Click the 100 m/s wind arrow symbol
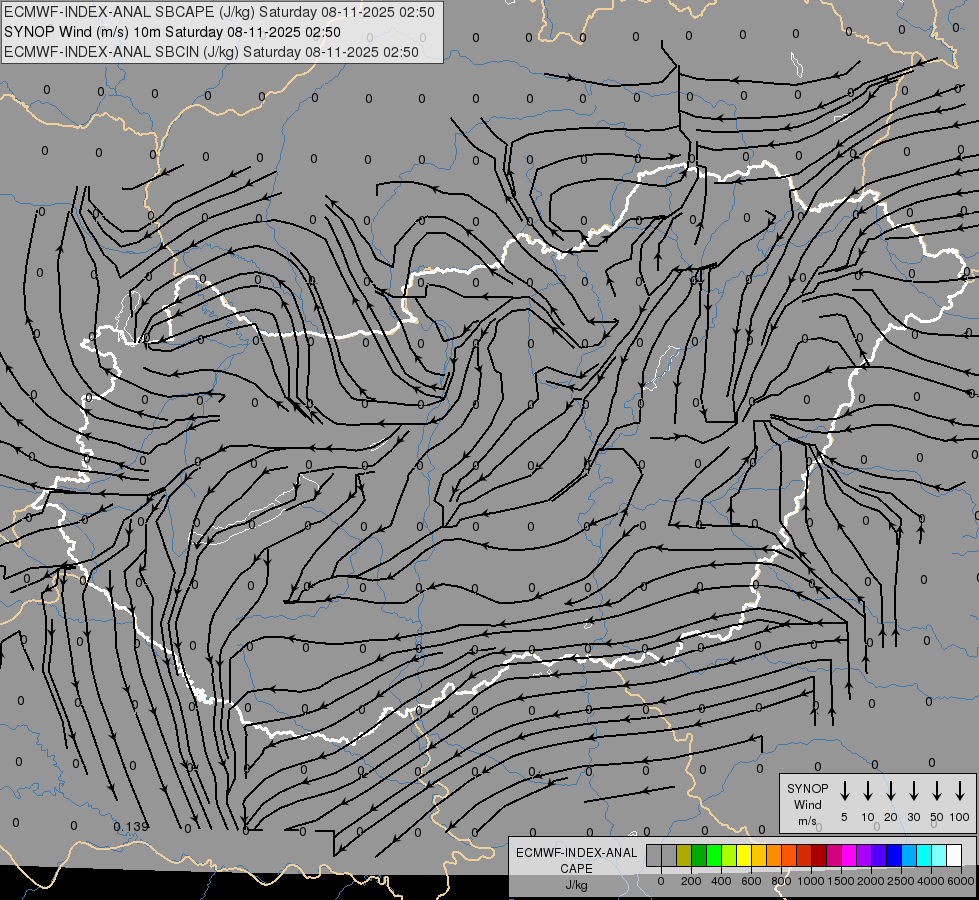Viewport: 979px width, 900px height. coord(960,790)
